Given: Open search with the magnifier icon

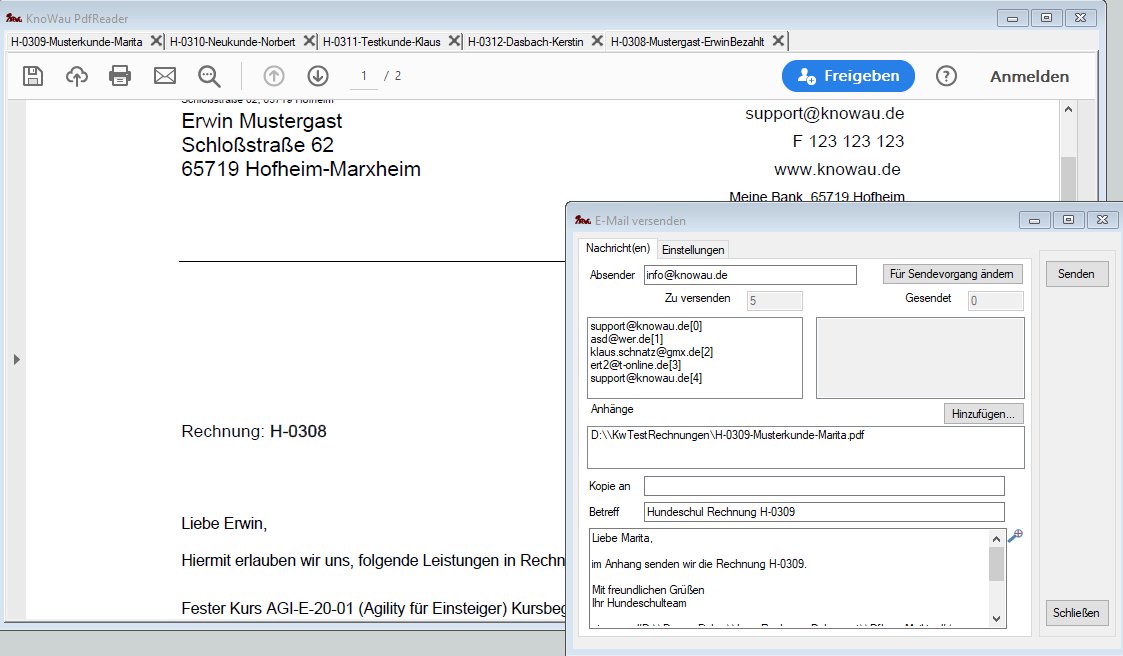Looking at the screenshot, I should [x=209, y=76].
